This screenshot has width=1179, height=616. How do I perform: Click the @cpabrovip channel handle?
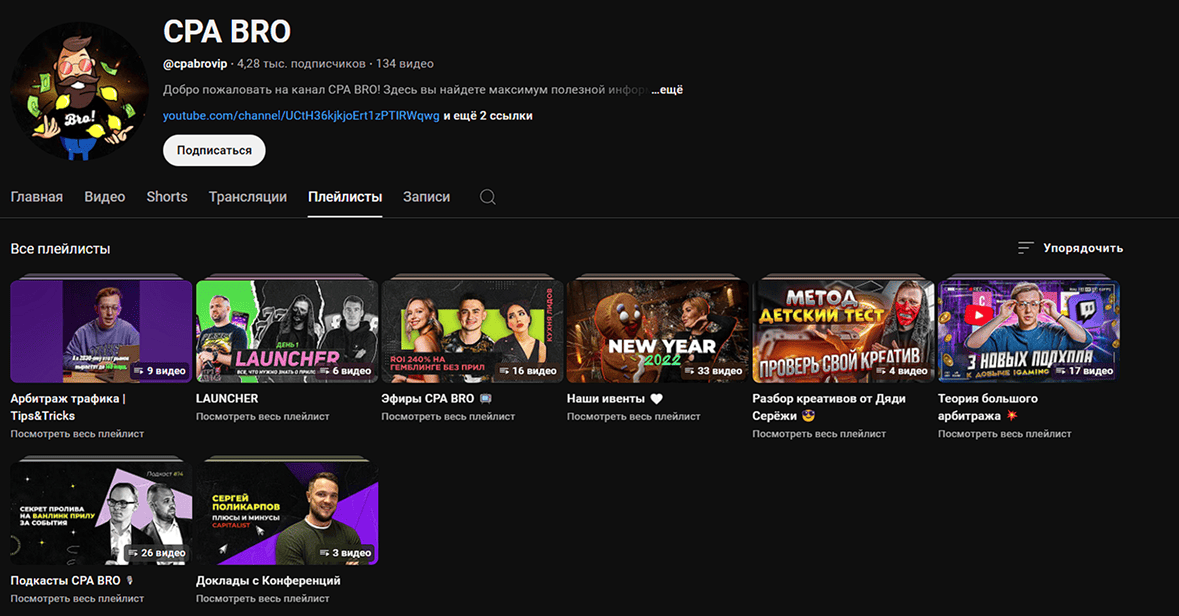(x=195, y=64)
